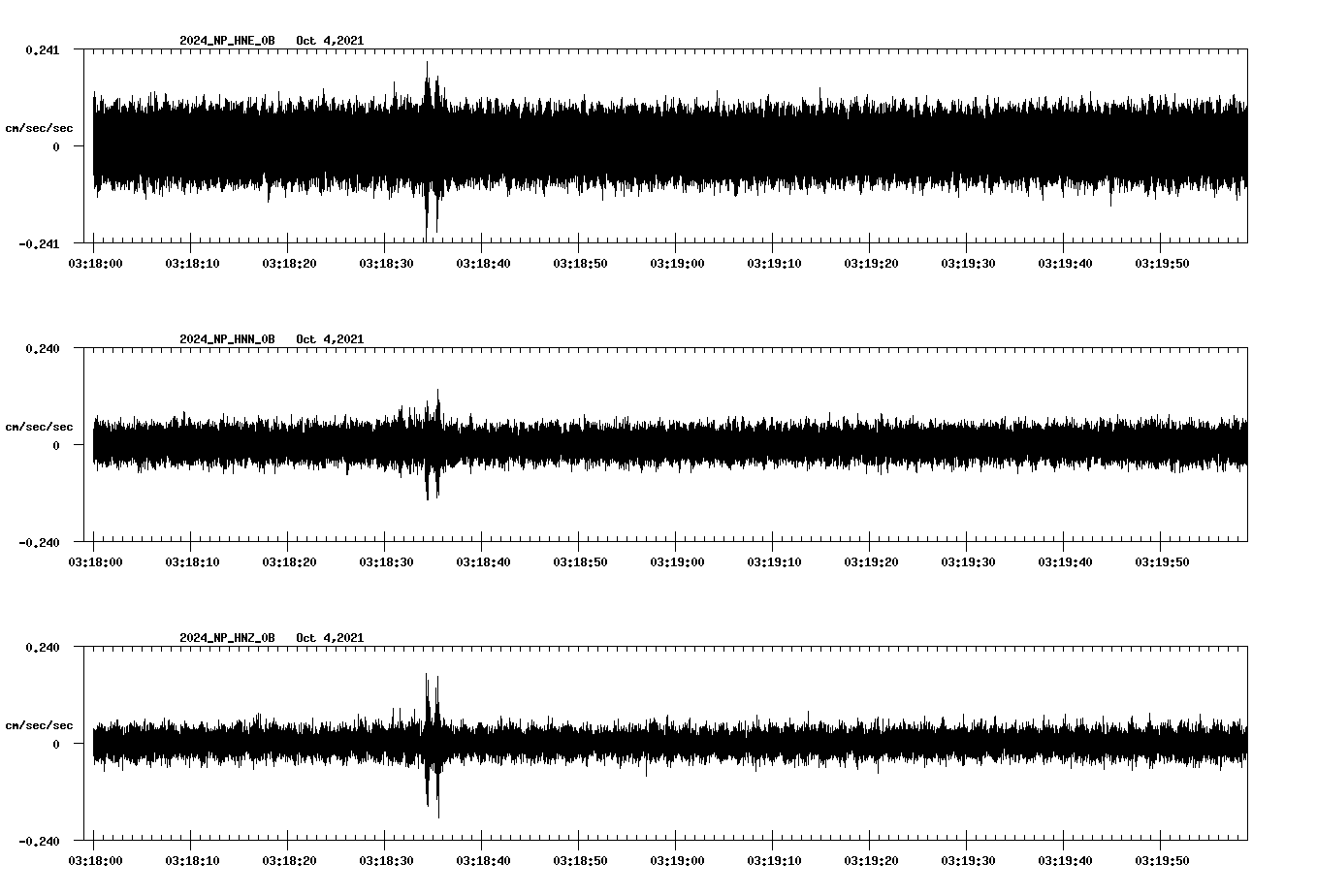
Task: Click 03:18:50 label under HNN plot
Action: [580, 561]
